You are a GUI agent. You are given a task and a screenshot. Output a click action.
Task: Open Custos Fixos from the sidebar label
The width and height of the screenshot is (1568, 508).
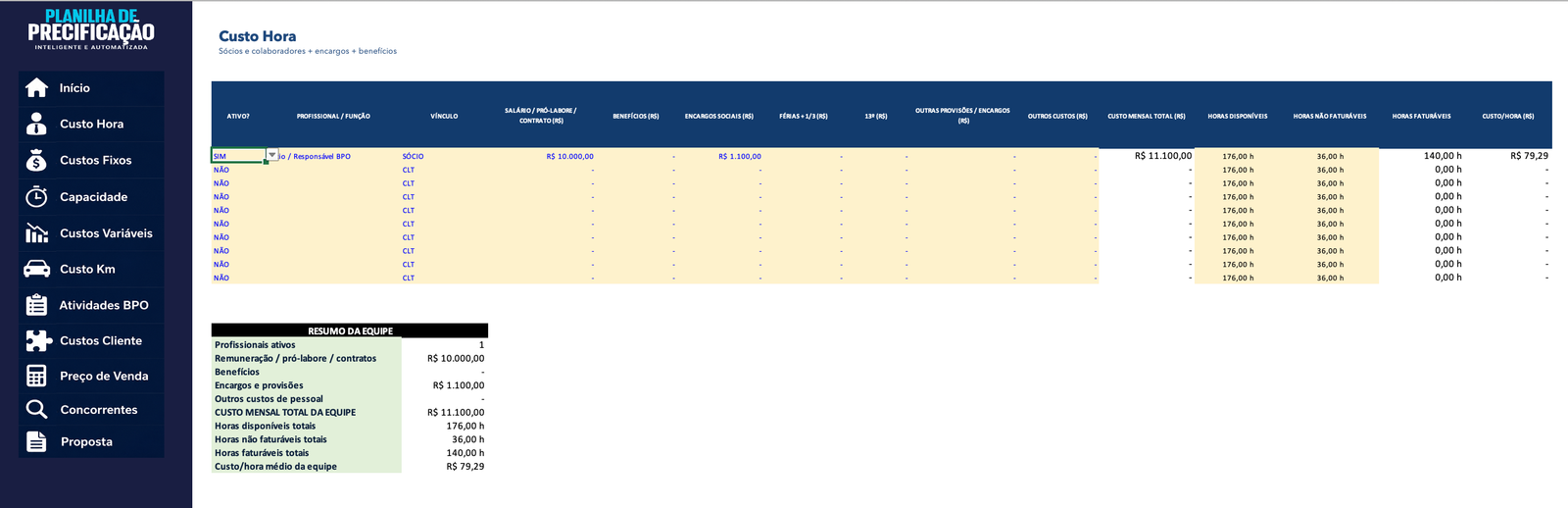pos(95,160)
